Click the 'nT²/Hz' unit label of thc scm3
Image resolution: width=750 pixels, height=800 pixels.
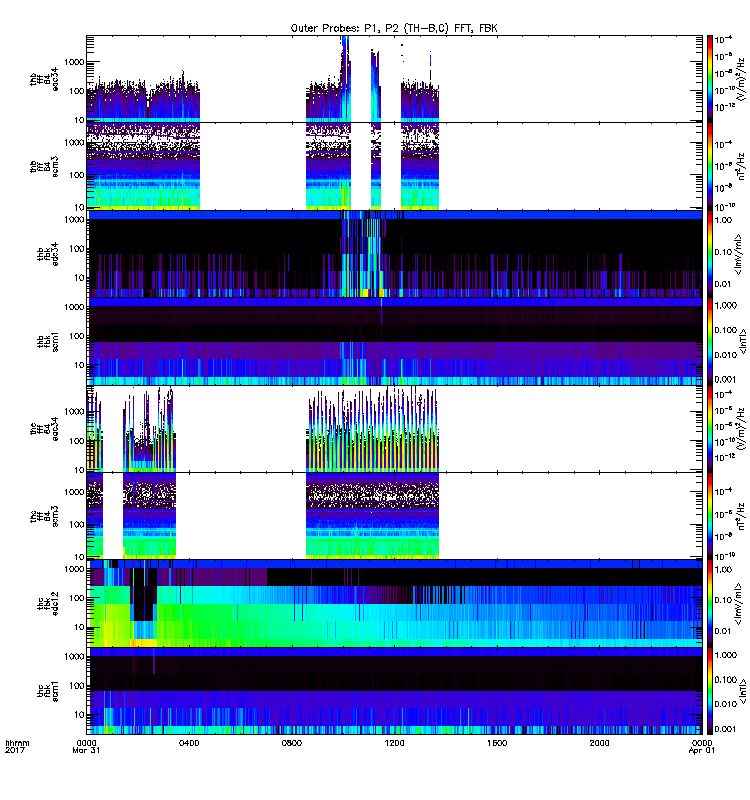[742, 516]
